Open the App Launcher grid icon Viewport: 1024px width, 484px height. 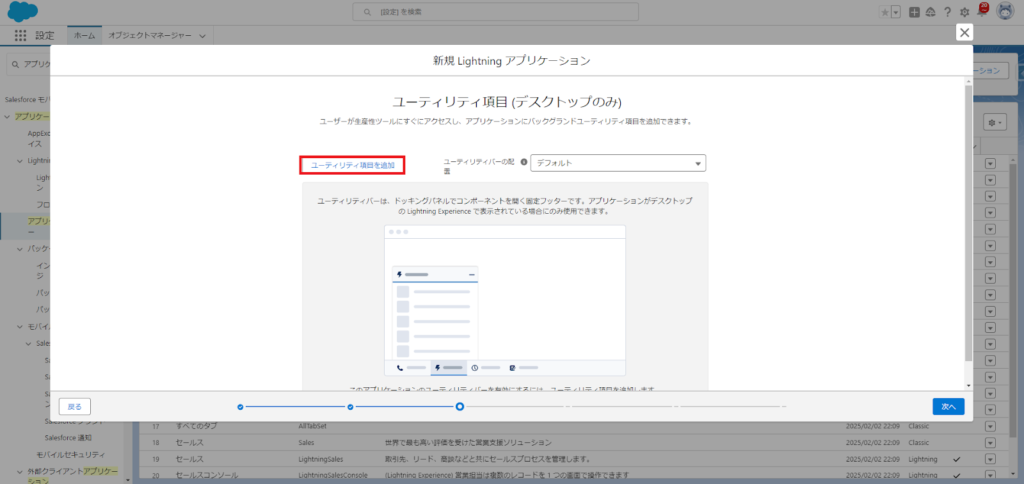point(20,36)
